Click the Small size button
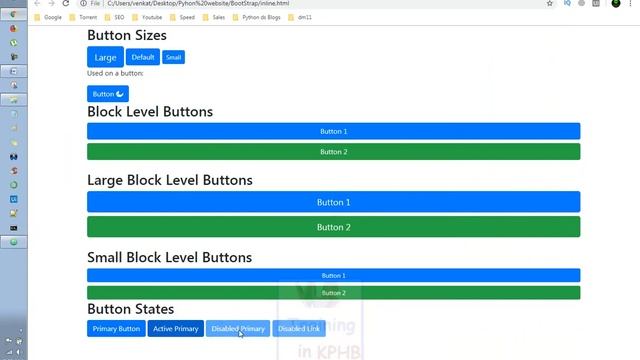Image resolution: width=640 pixels, height=360 pixels. [x=173, y=57]
